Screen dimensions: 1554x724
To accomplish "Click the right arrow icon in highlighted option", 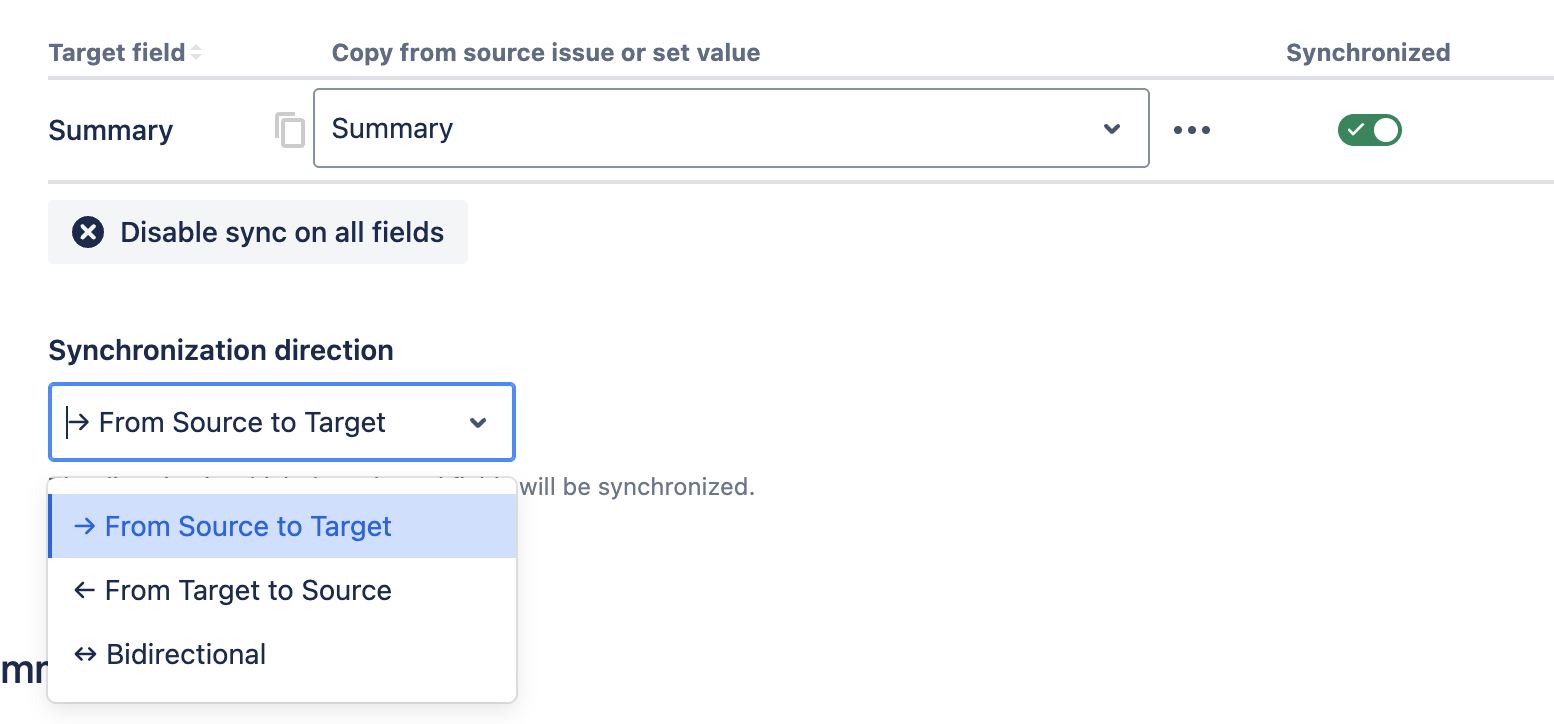I will (x=85, y=527).
